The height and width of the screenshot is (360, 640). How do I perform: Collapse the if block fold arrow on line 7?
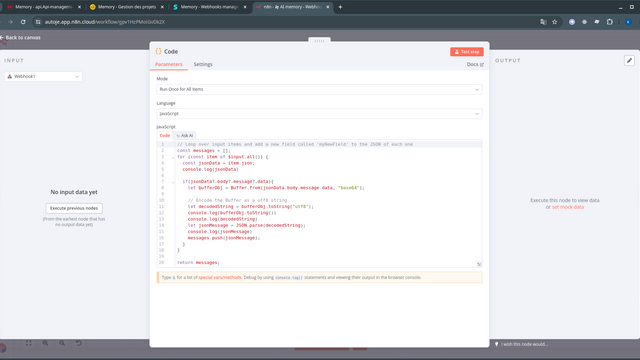tap(173, 182)
